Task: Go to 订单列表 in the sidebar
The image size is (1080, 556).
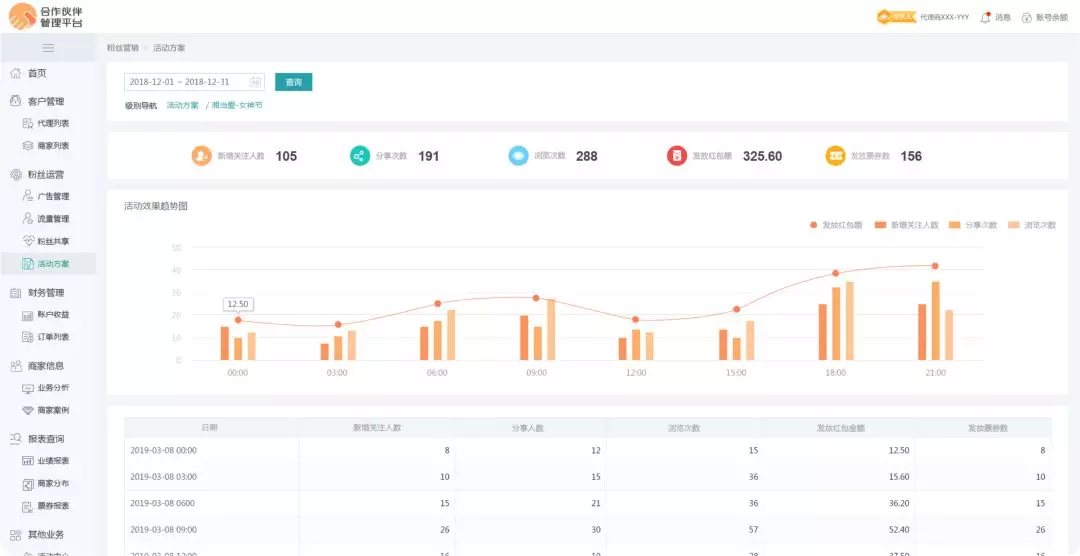Action: pos(53,337)
